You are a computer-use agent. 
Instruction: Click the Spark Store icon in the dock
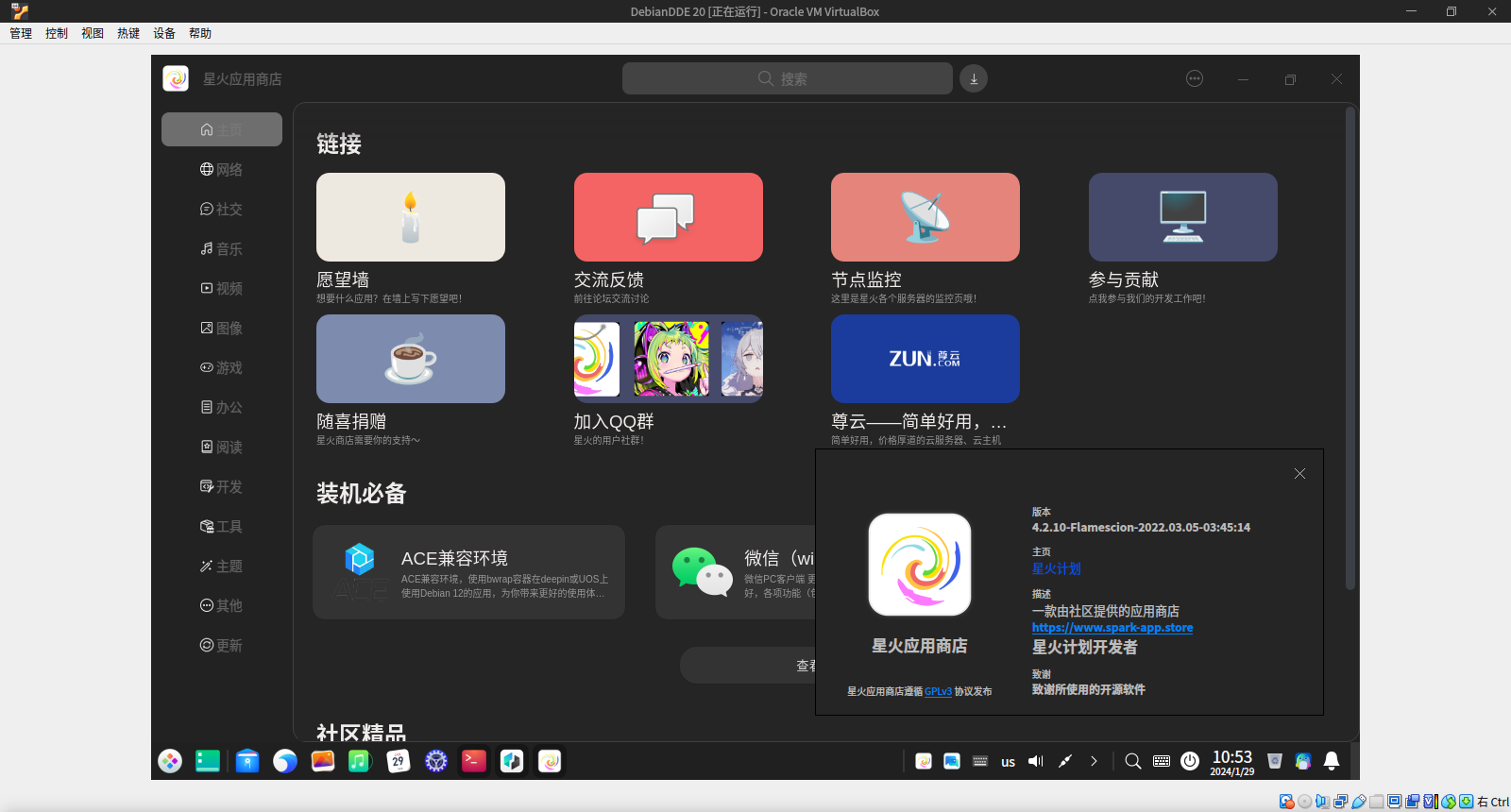[x=550, y=761]
